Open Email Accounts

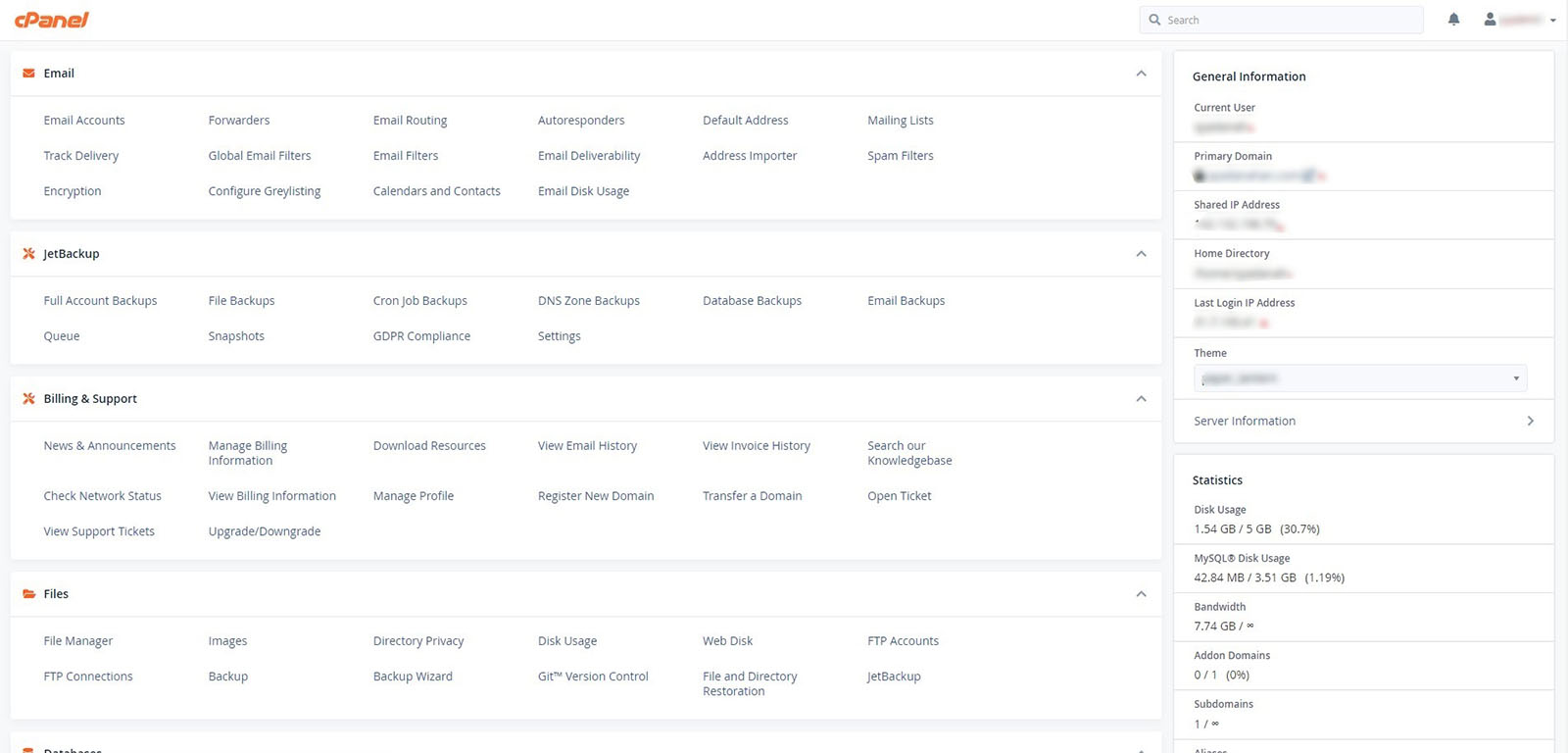point(84,121)
